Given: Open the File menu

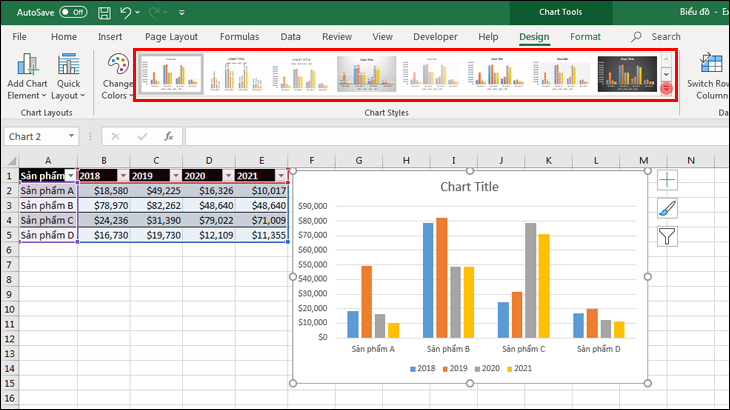Looking at the screenshot, I should pos(19,37).
